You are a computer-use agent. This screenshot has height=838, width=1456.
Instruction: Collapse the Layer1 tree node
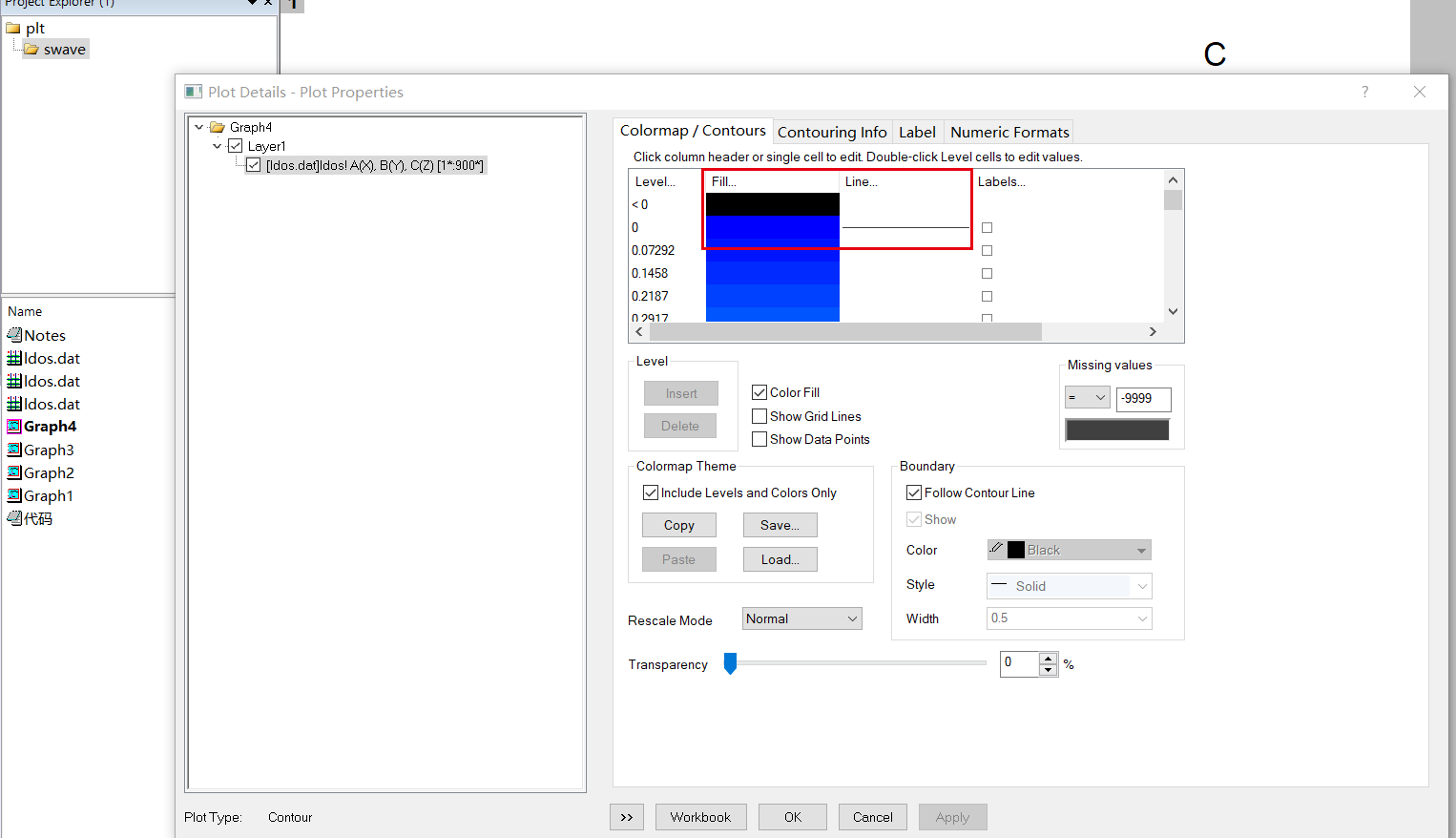(x=217, y=146)
